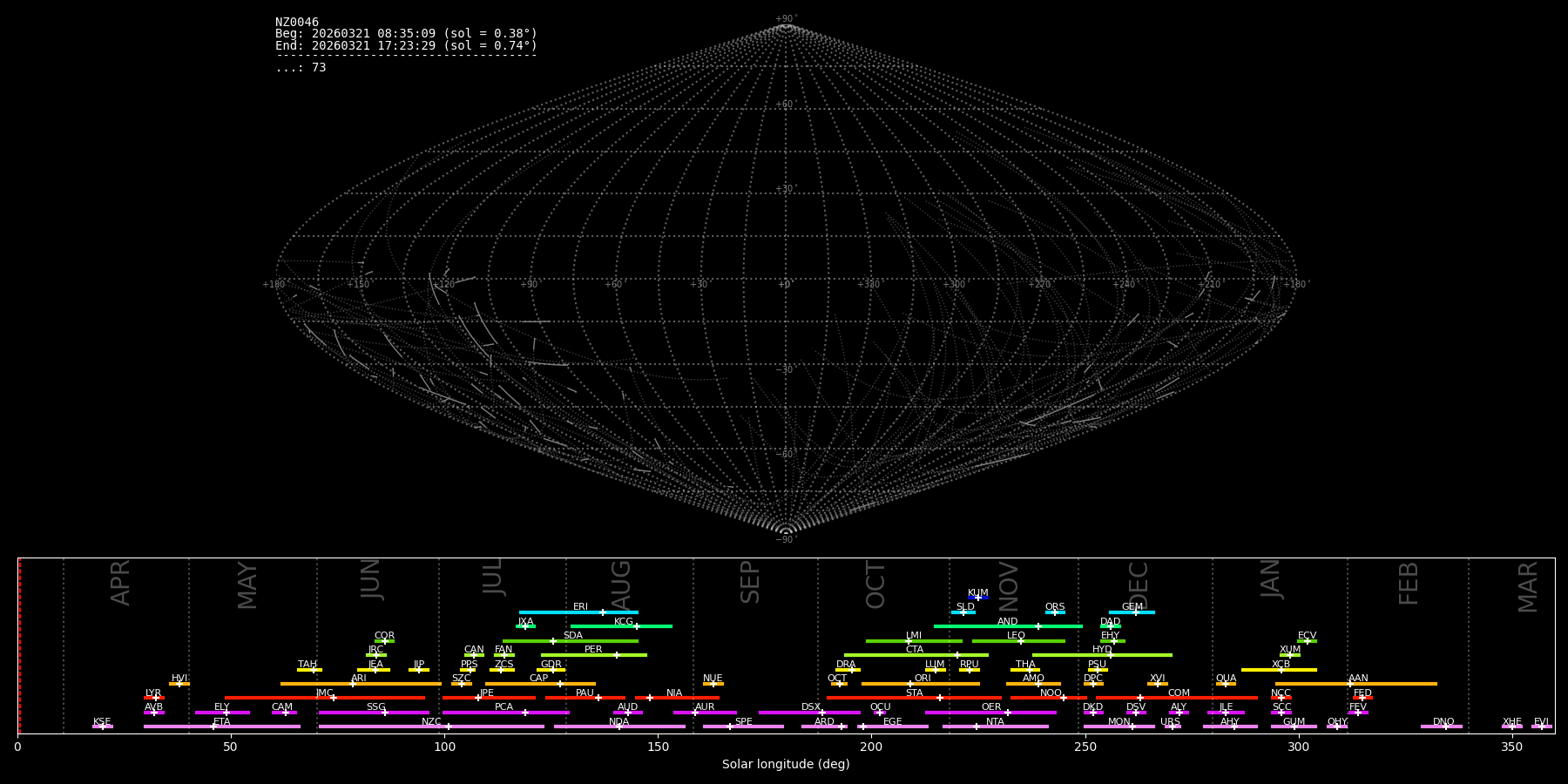Click the APR month label

point(121,583)
